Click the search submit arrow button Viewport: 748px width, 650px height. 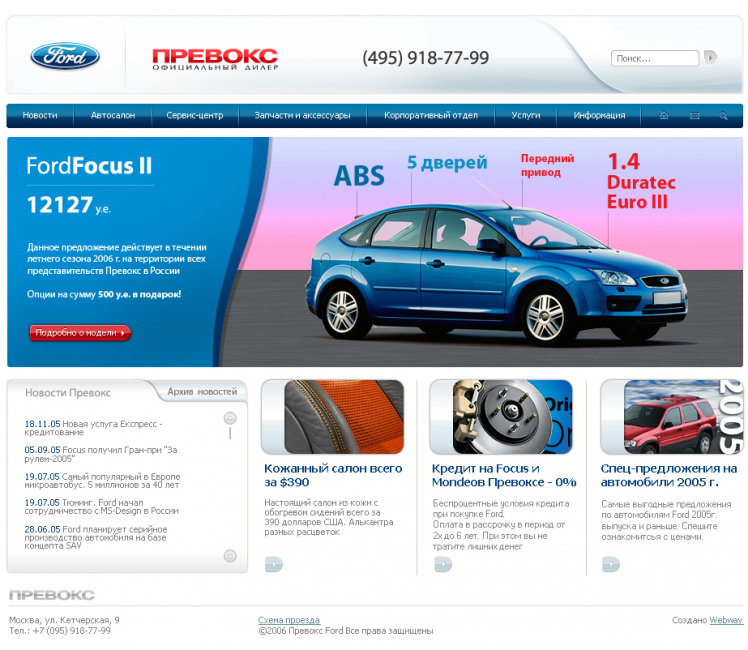pos(710,58)
